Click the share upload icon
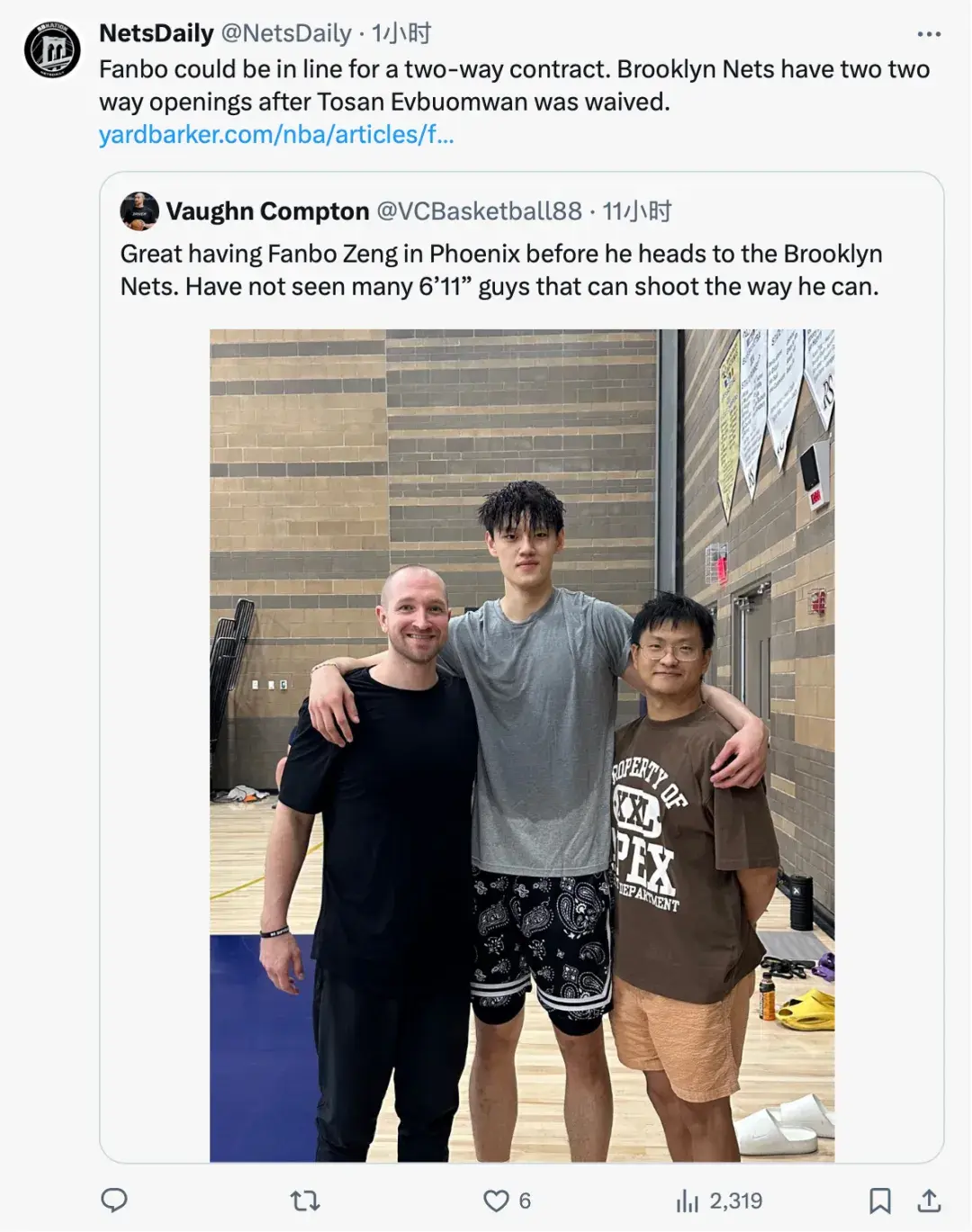Viewport: 972px width, 1232px height. tap(929, 1201)
